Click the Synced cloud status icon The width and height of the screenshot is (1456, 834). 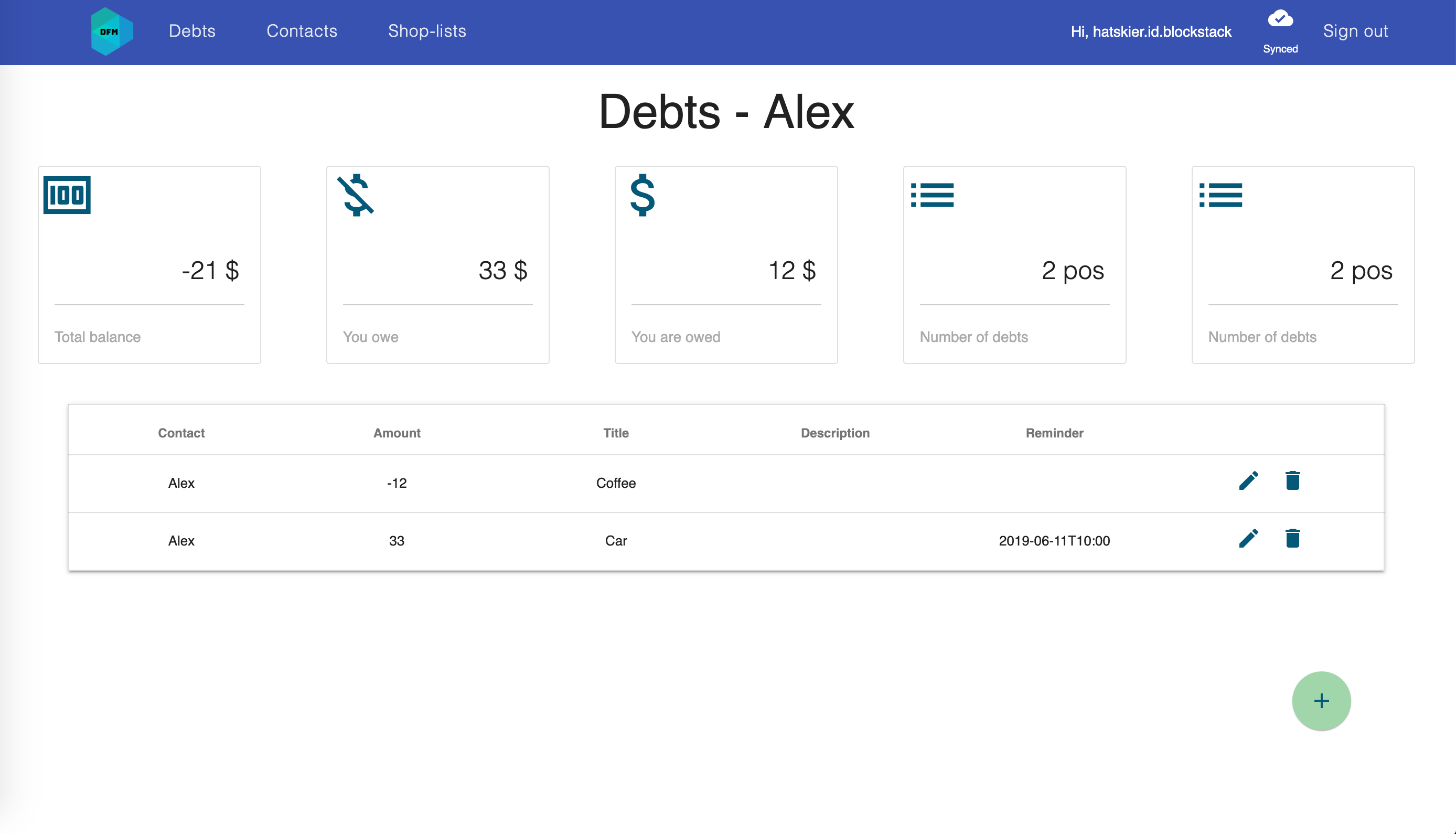point(1280,19)
